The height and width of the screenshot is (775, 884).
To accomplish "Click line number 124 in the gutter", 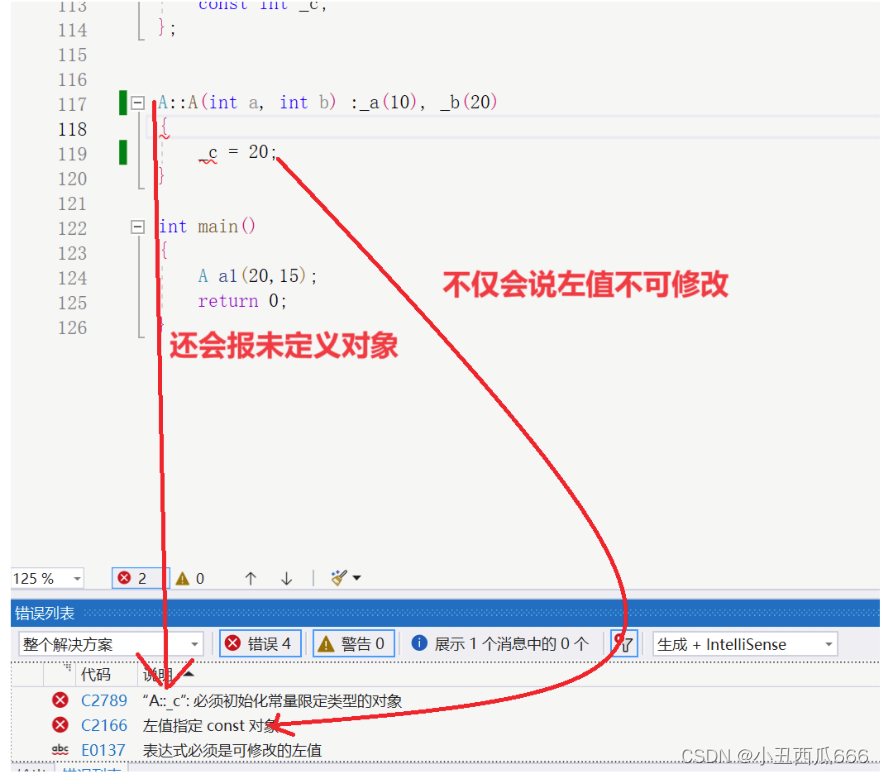I will pyautogui.click(x=73, y=278).
